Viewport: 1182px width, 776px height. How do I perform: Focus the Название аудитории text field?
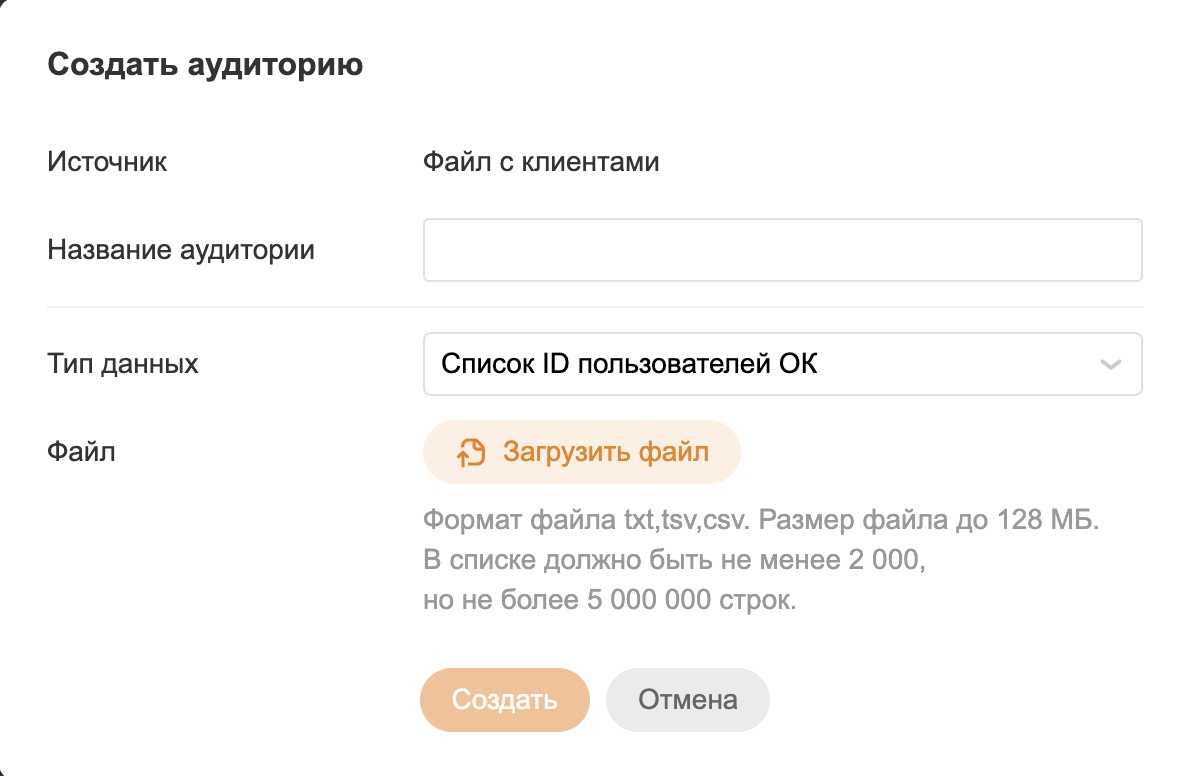[x=782, y=250]
